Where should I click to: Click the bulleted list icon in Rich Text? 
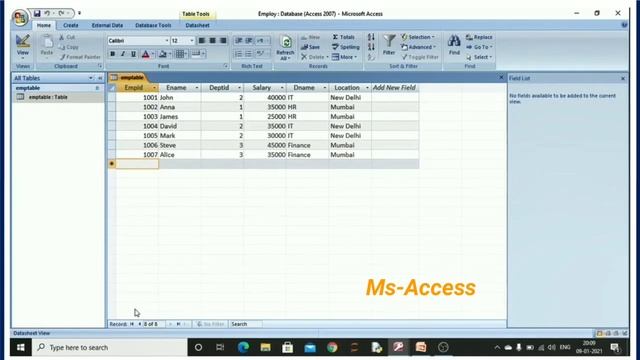pyautogui.click(x=249, y=53)
